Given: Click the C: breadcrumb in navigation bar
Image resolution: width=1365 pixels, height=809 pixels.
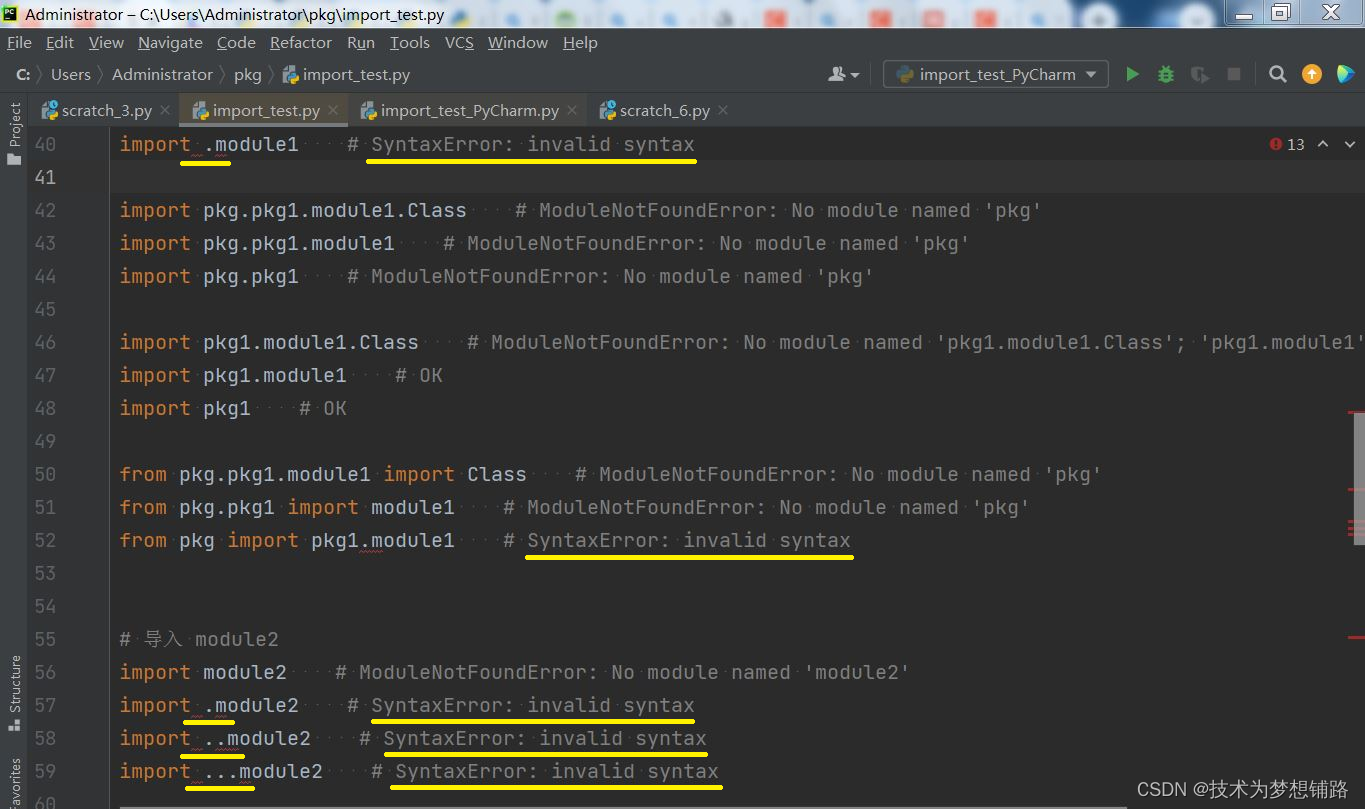Looking at the screenshot, I should [x=22, y=74].
